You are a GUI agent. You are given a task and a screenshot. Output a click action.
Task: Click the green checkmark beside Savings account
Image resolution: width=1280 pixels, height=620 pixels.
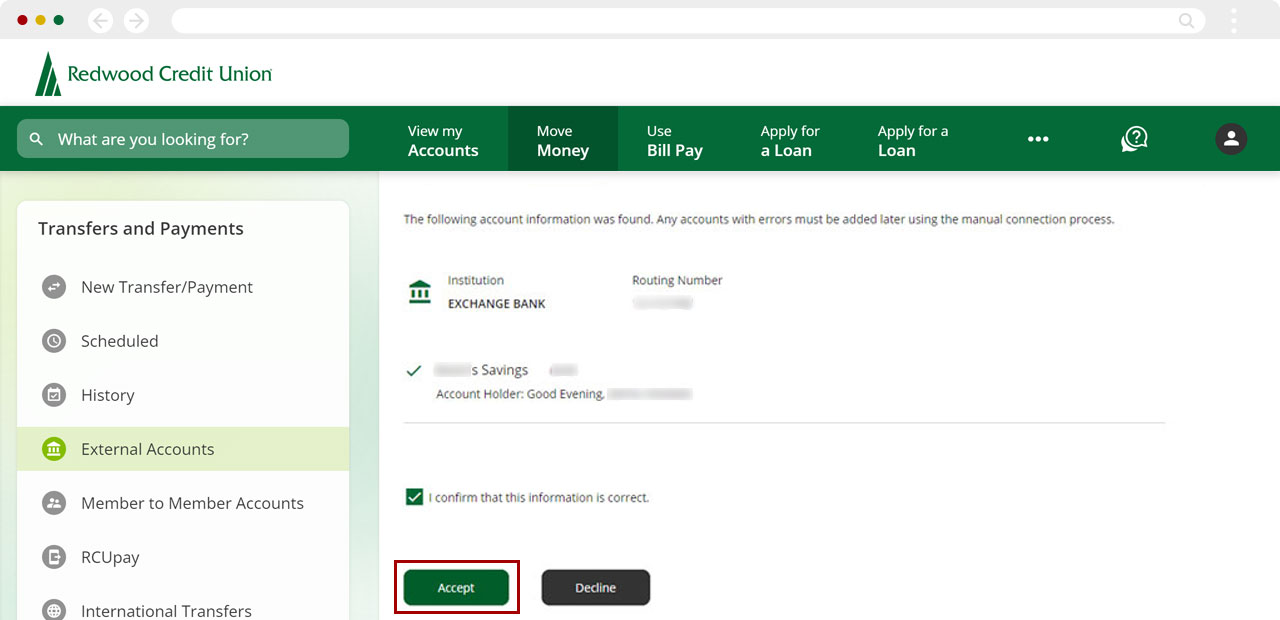click(413, 371)
